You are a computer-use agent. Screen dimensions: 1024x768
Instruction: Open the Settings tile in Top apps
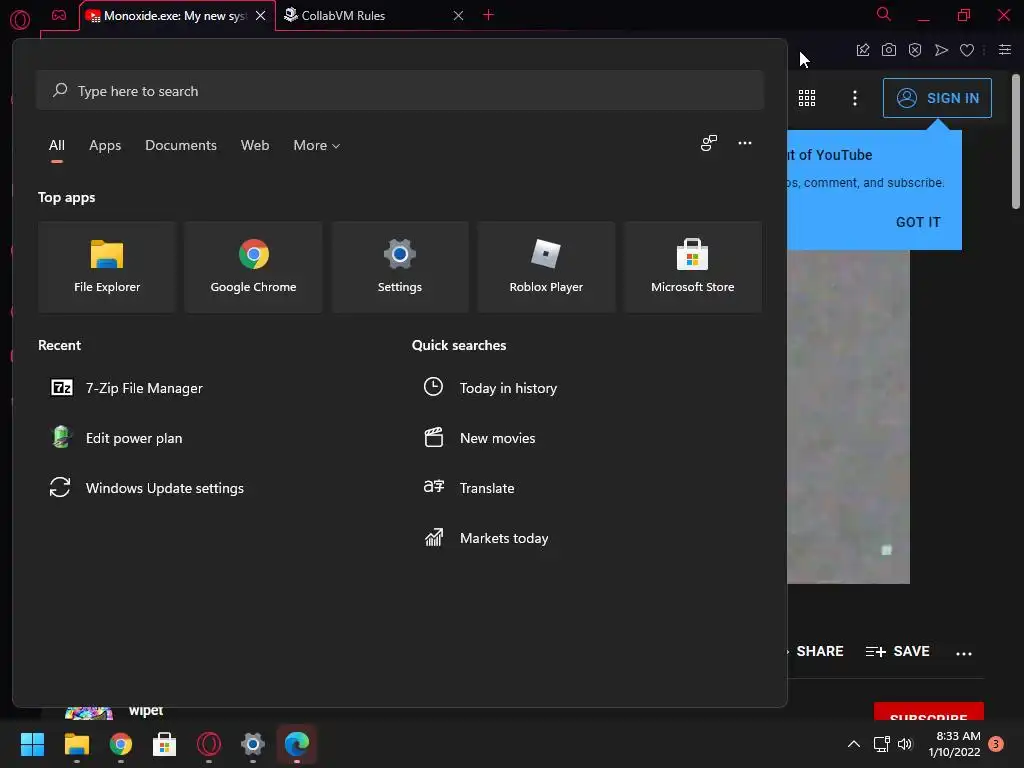point(400,267)
